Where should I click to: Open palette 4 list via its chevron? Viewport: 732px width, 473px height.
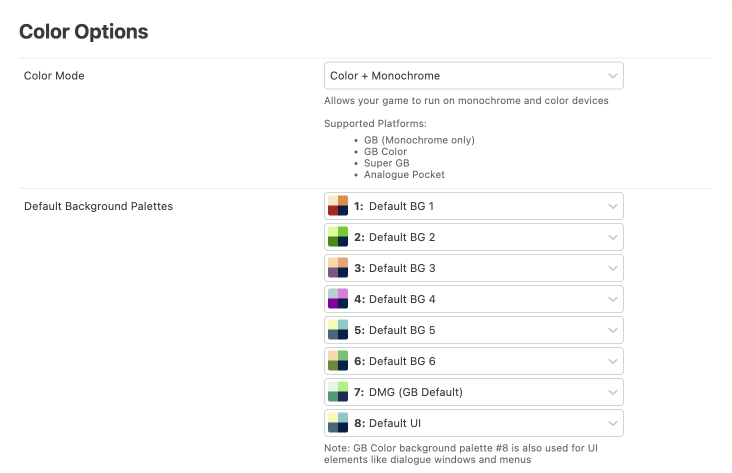612,299
